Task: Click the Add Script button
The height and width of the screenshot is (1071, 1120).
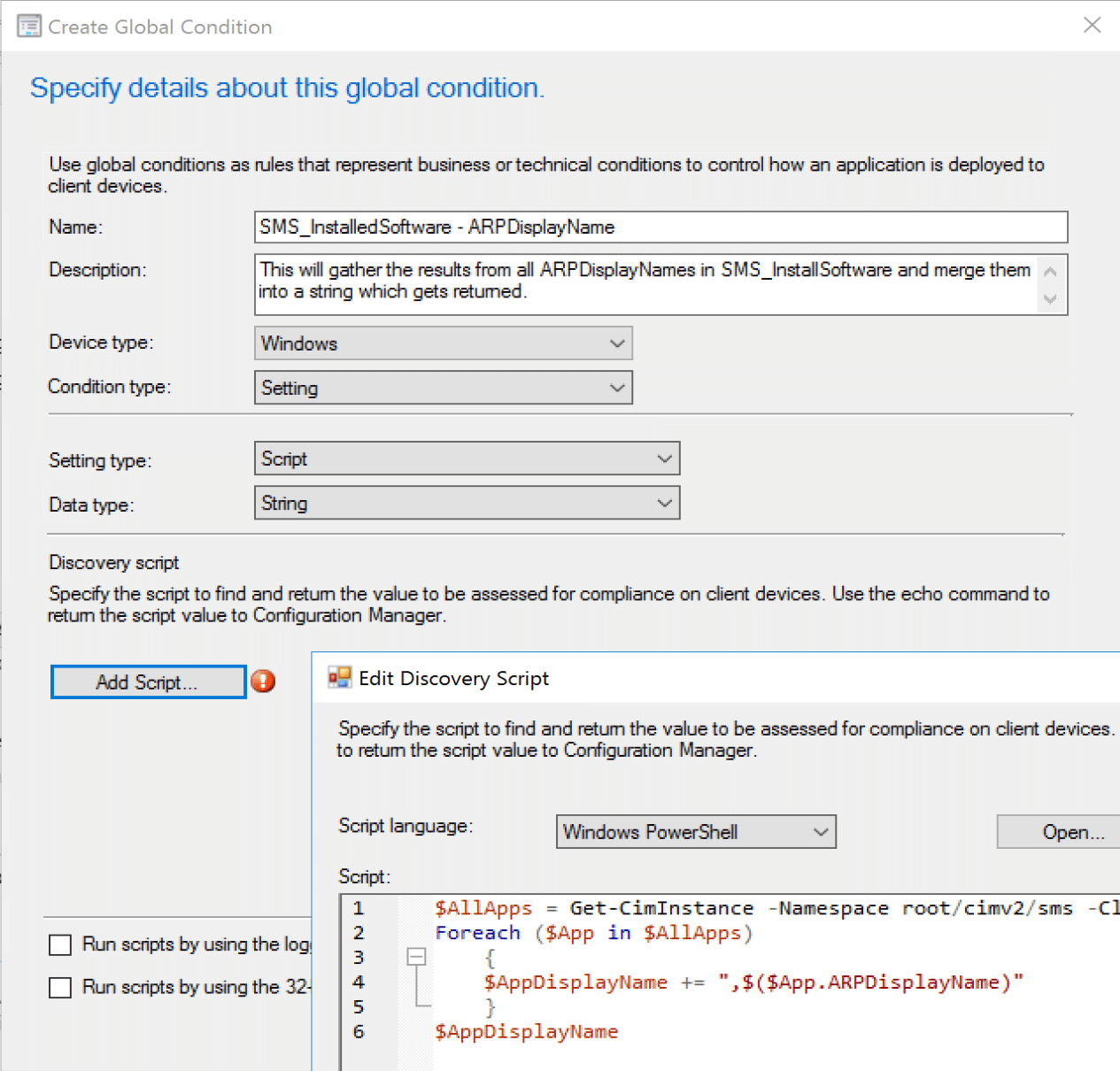Action: [x=148, y=682]
